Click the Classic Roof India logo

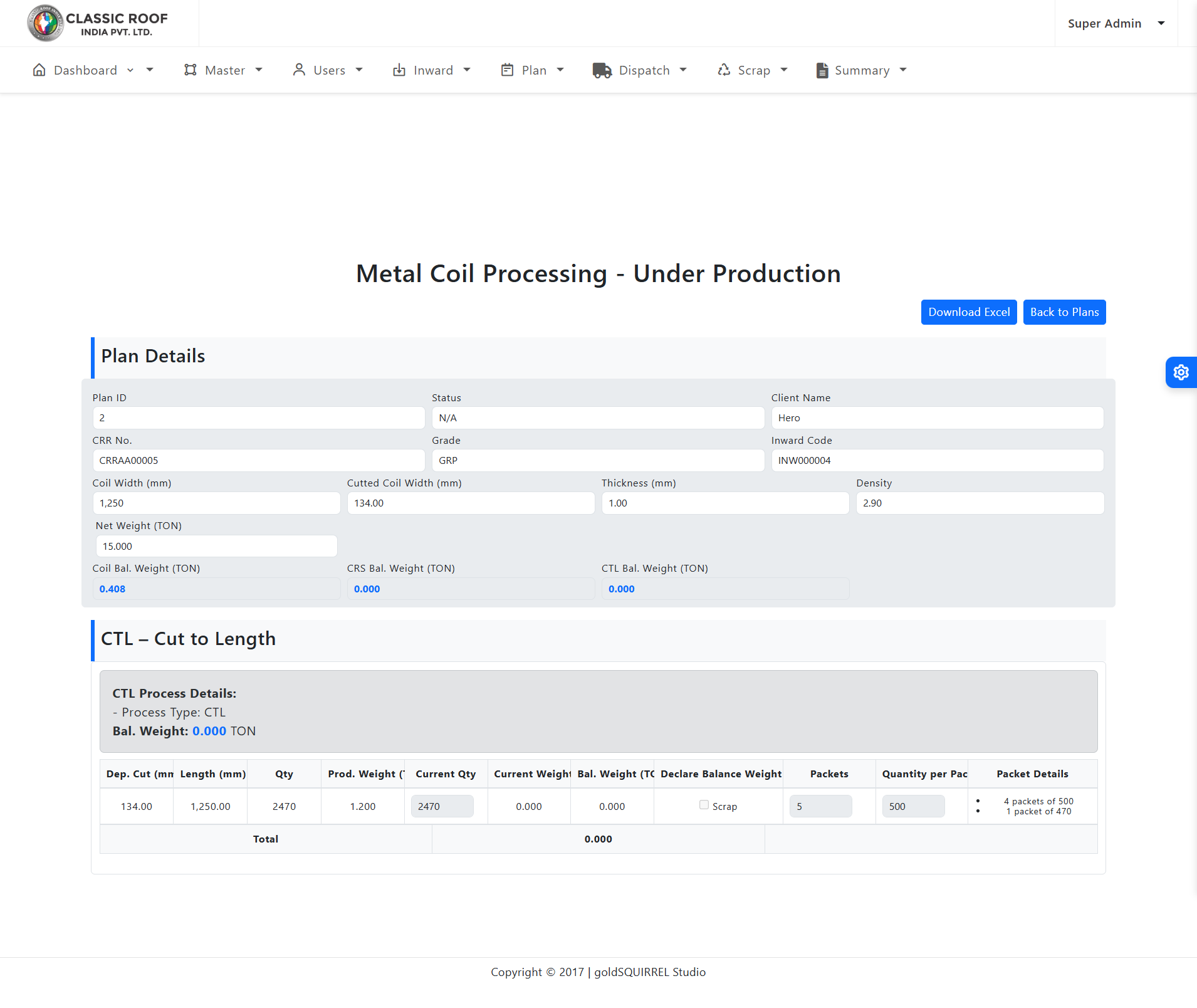pyautogui.click(x=98, y=23)
